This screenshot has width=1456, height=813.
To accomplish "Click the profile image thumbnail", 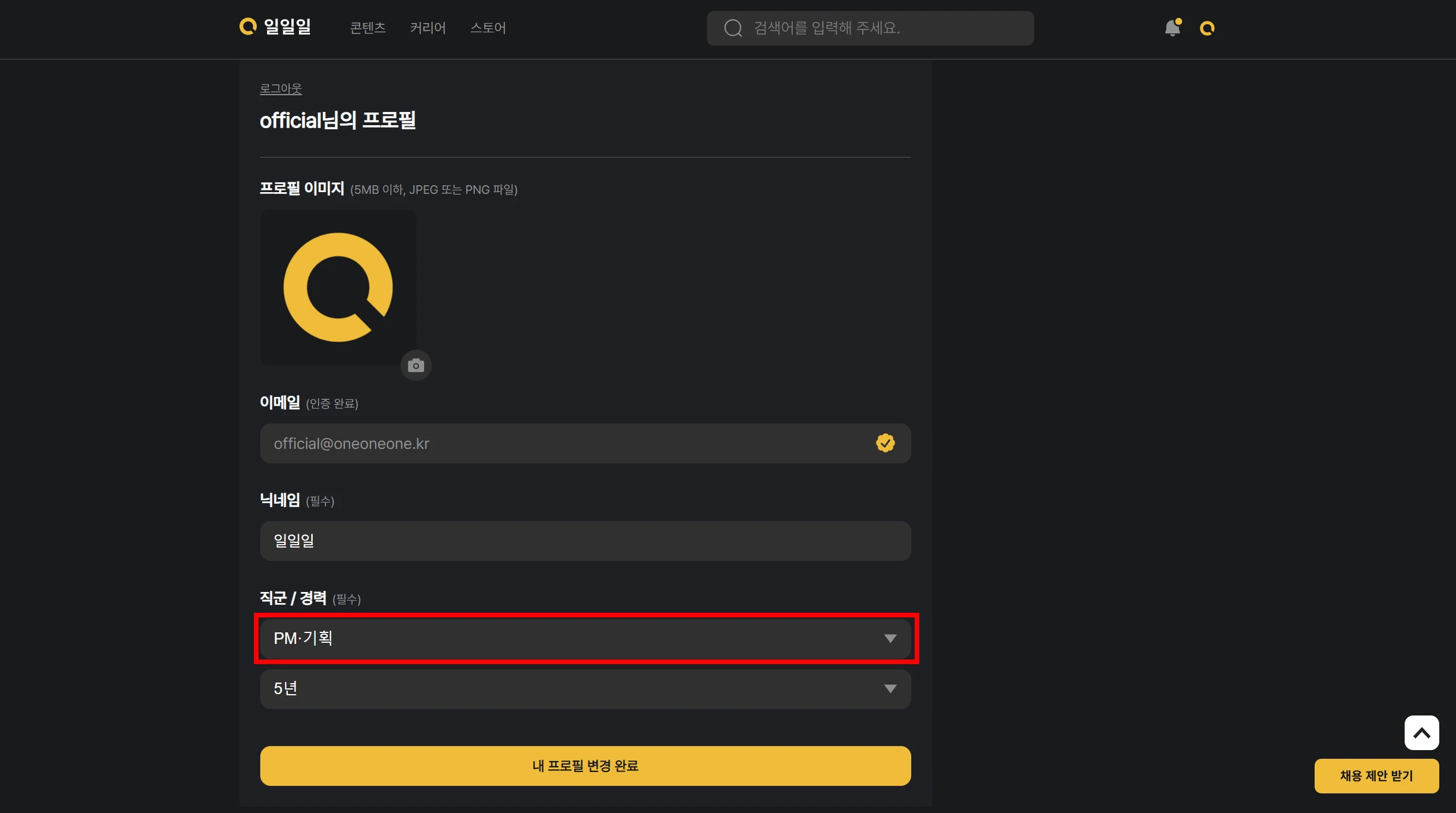I will click(x=338, y=287).
